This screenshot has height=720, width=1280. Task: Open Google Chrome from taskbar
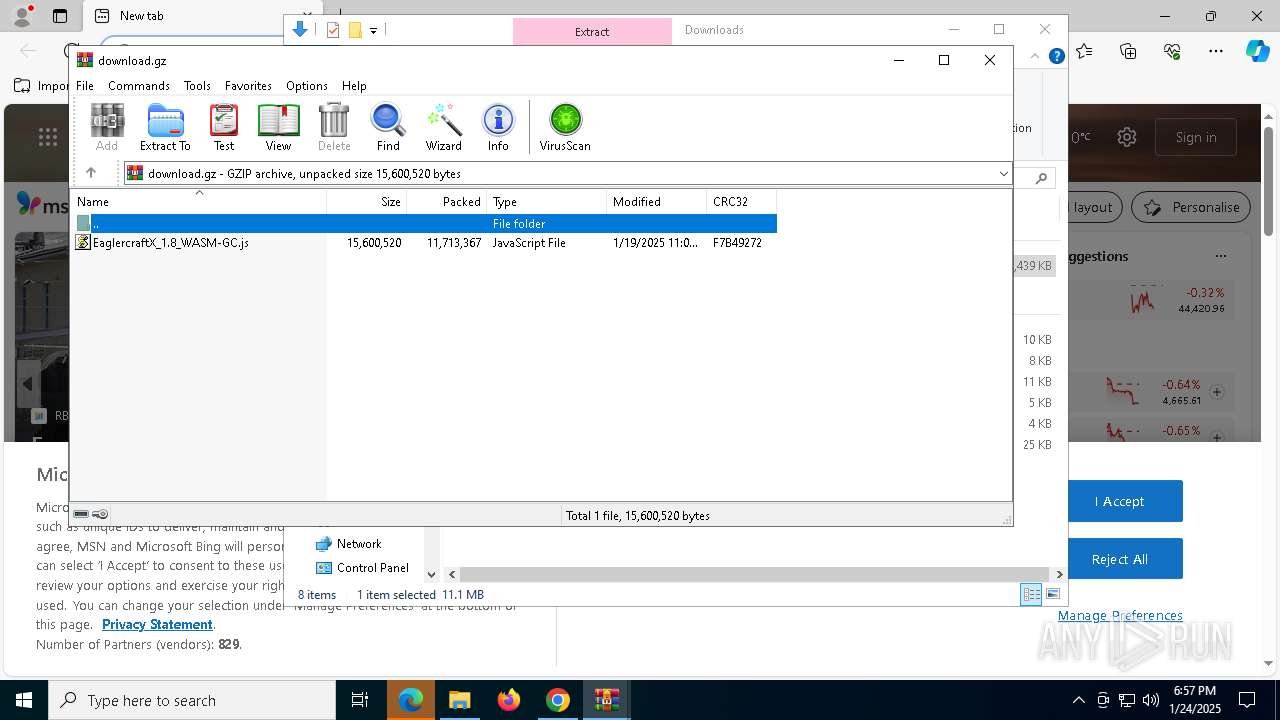click(557, 700)
